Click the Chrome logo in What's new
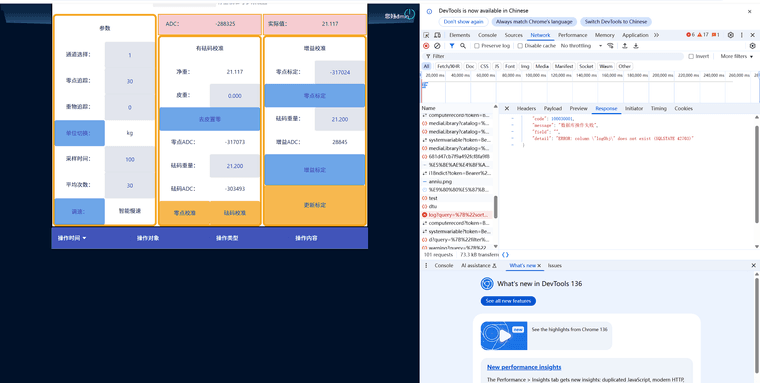Image resolution: width=760 pixels, height=383 pixels. pyautogui.click(x=487, y=284)
